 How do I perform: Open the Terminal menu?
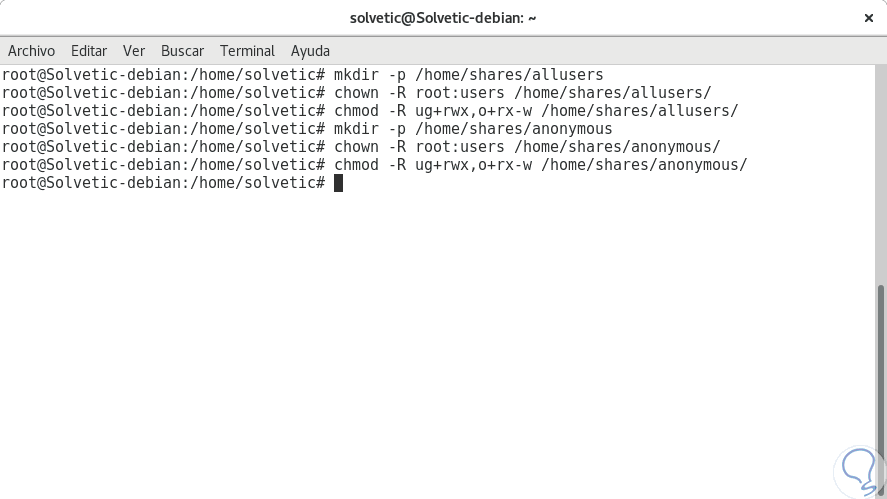pos(247,50)
